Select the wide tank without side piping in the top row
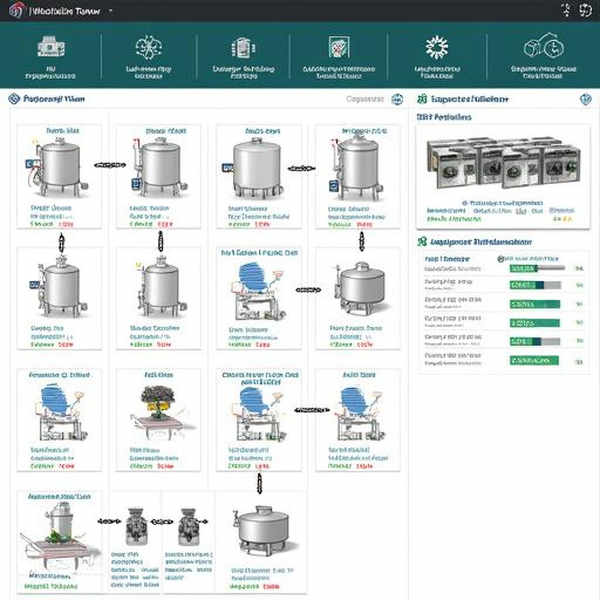This screenshot has width=600, height=600. coord(258,165)
